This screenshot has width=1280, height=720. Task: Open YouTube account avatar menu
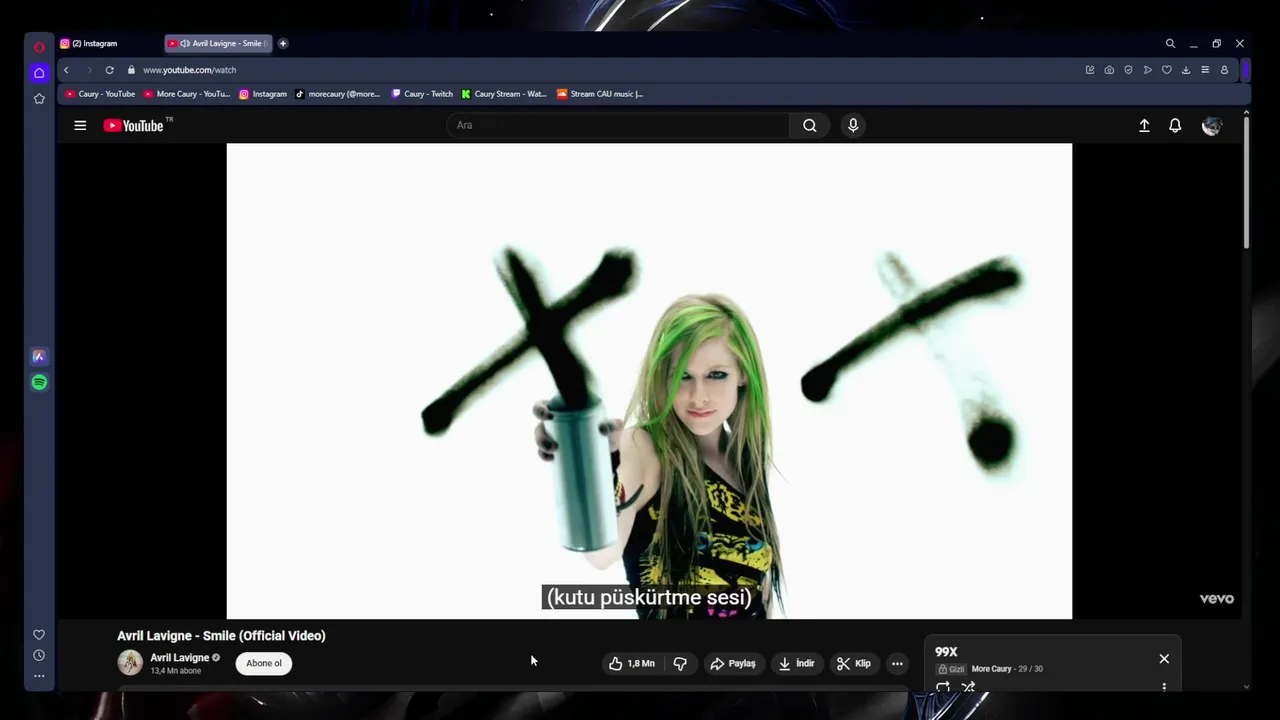point(1212,126)
